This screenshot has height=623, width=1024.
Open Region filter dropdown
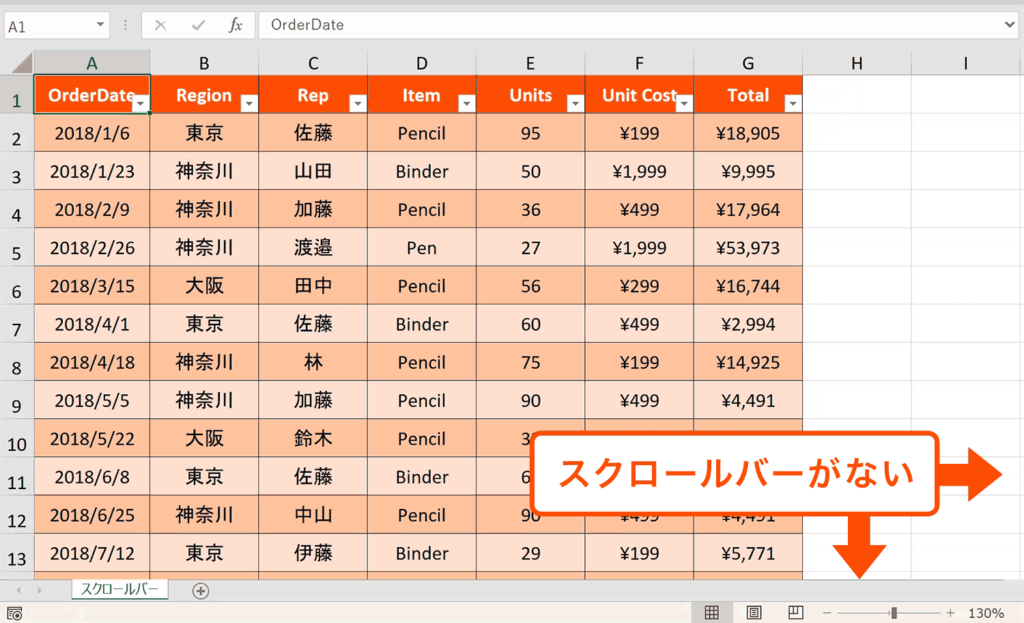[249, 103]
